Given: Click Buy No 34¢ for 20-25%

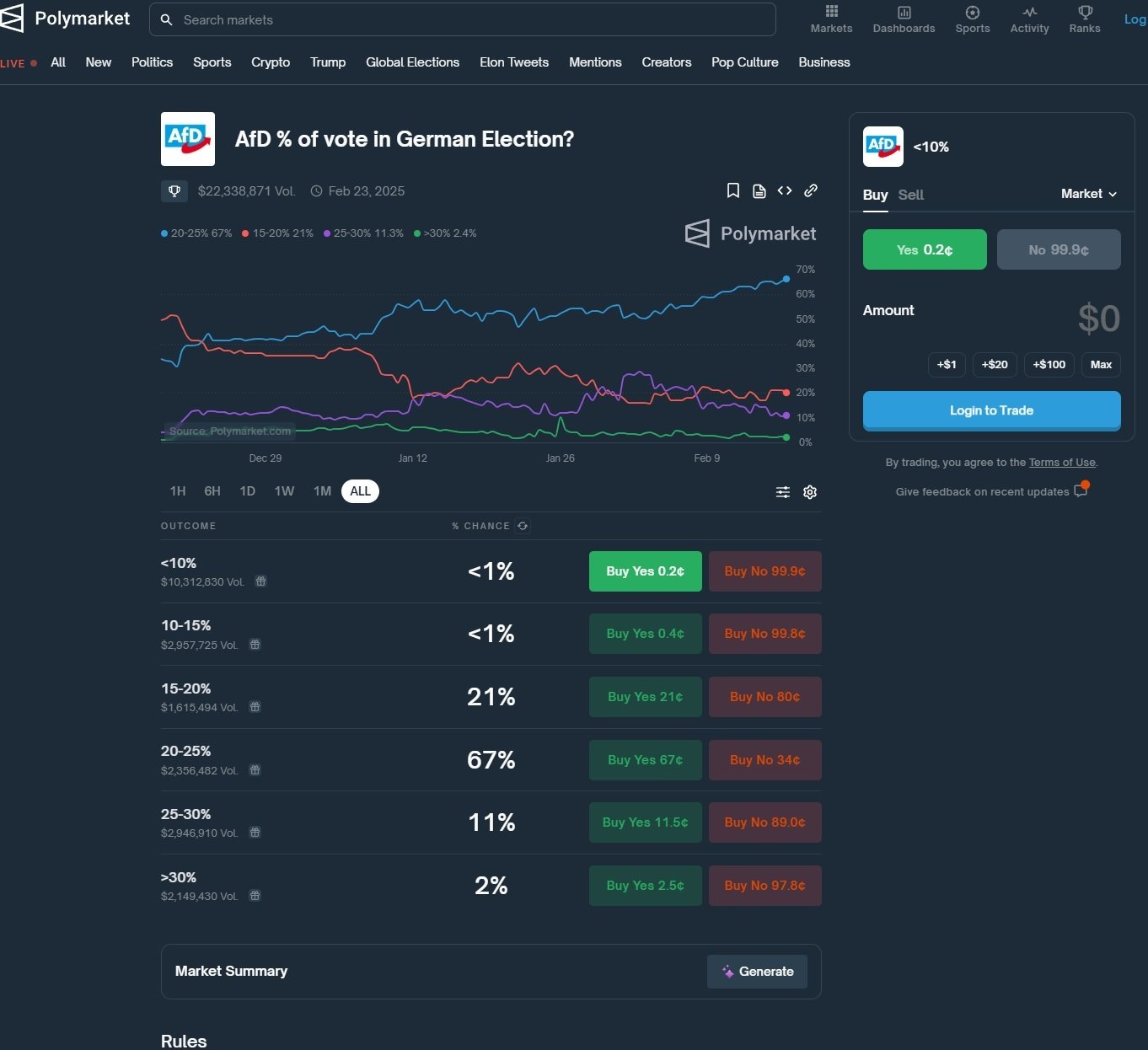Looking at the screenshot, I should [765, 760].
